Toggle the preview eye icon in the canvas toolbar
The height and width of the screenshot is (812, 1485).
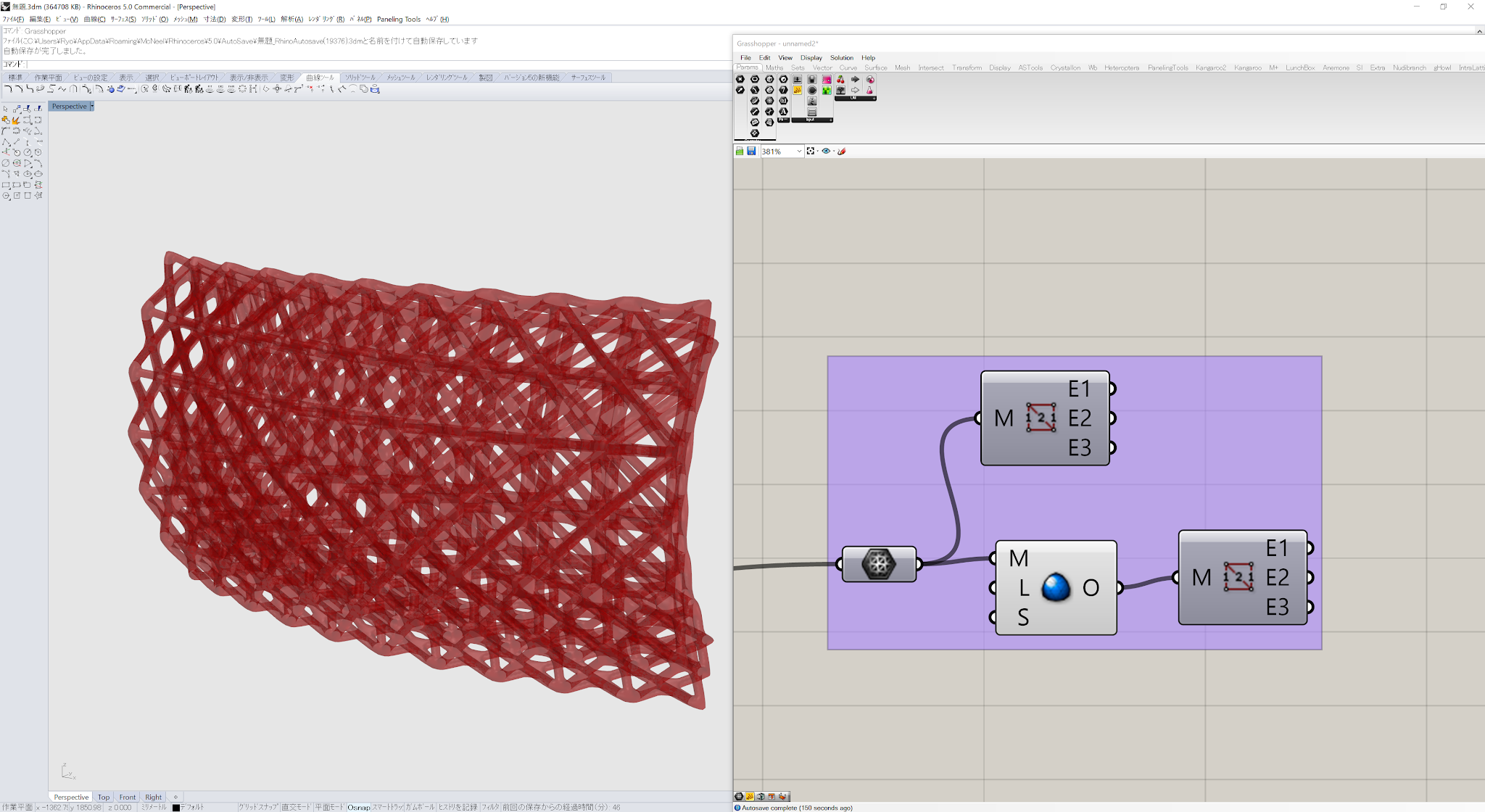[826, 151]
